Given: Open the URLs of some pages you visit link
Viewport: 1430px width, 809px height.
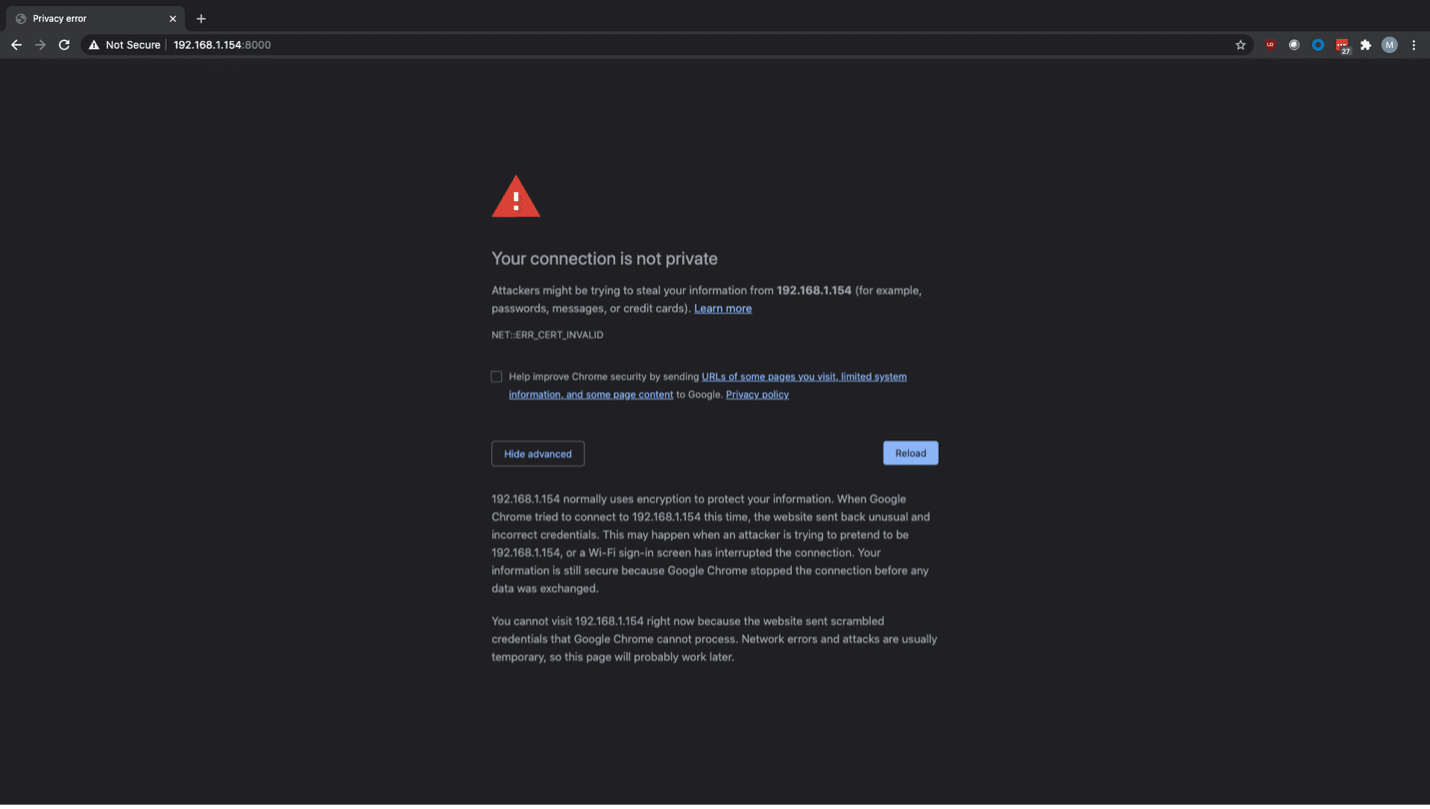Looking at the screenshot, I should point(708,385).
